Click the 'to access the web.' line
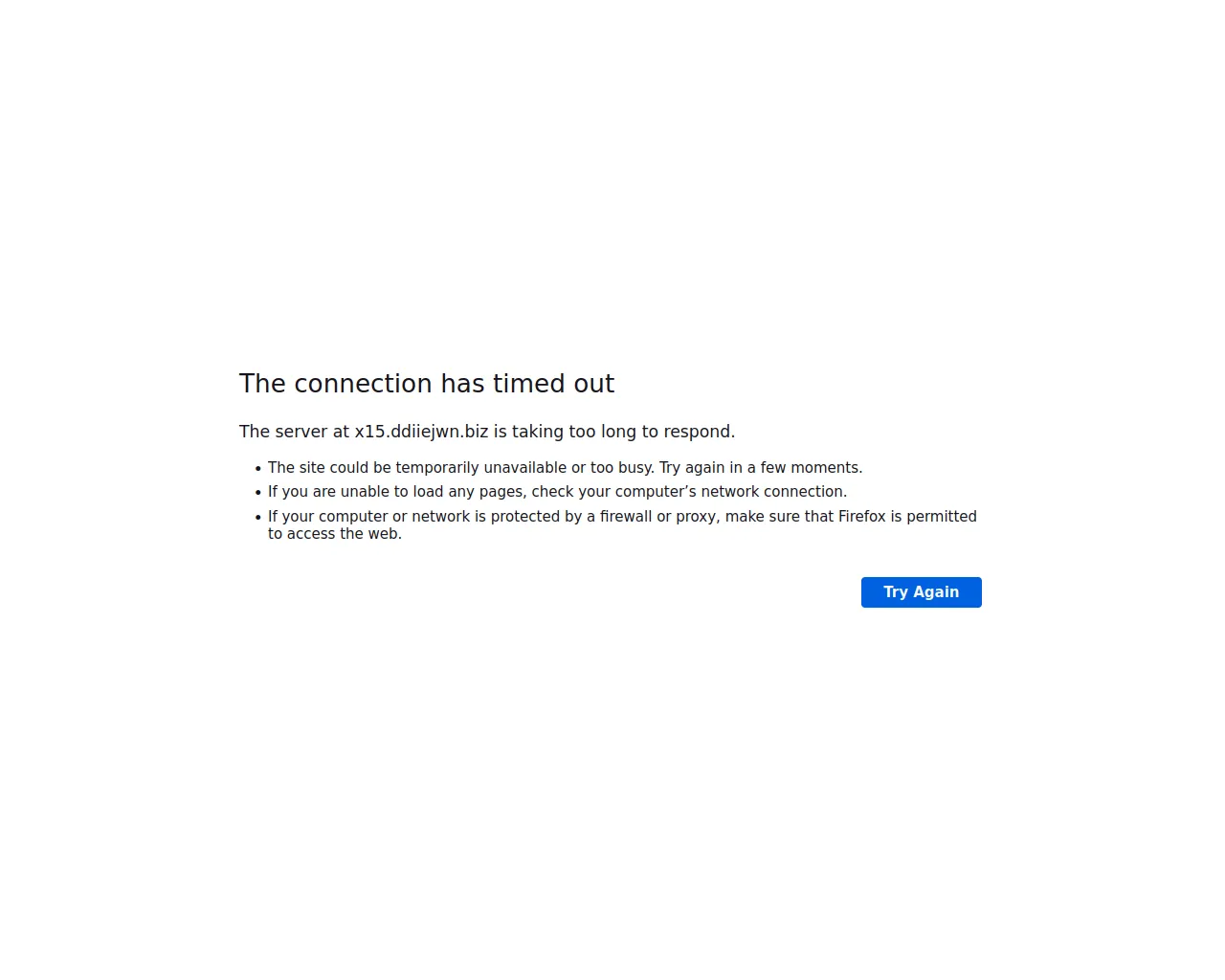1225x980 pixels. coord(335,534)
